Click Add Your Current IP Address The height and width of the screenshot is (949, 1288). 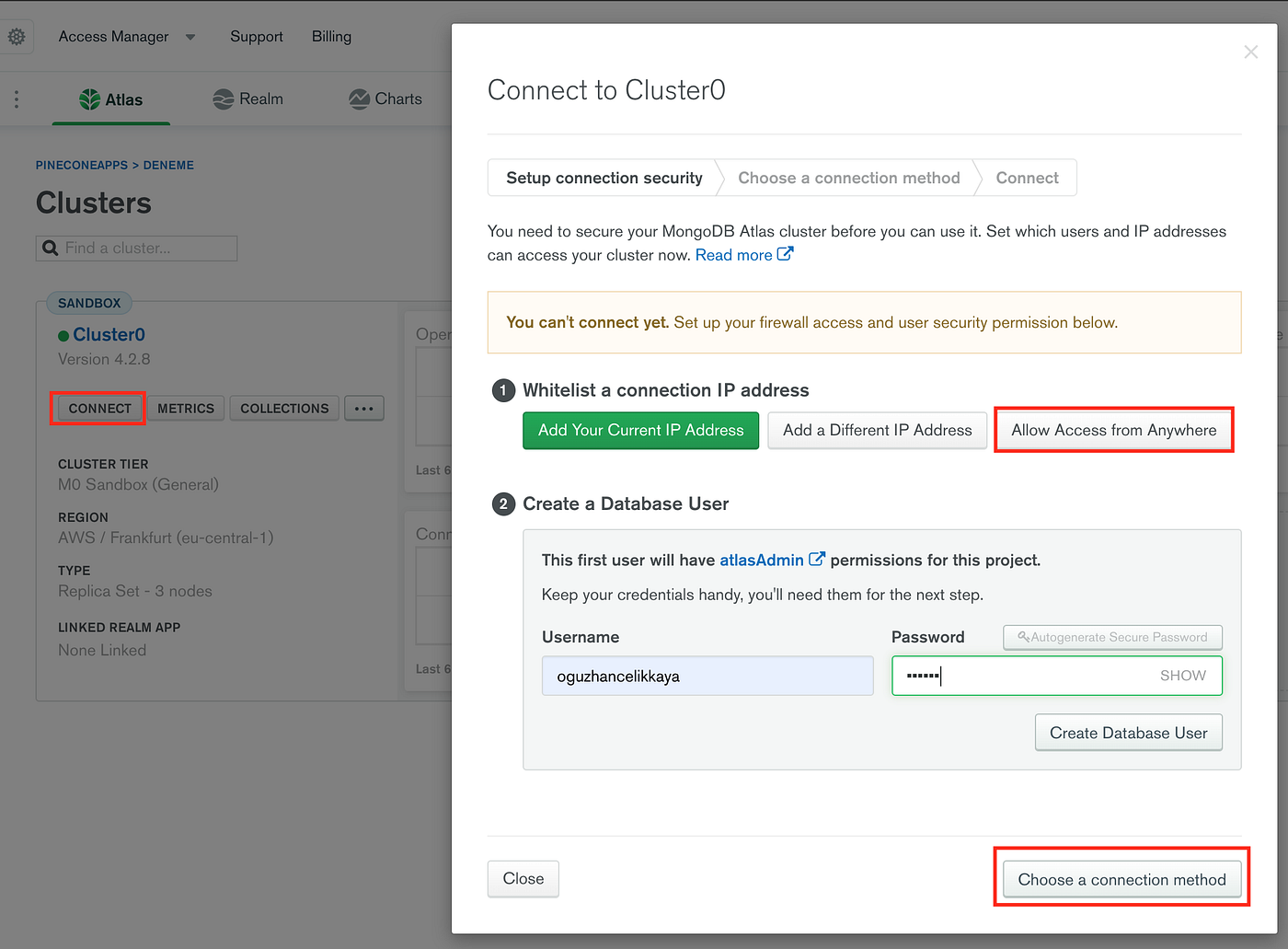click(640, 430)
